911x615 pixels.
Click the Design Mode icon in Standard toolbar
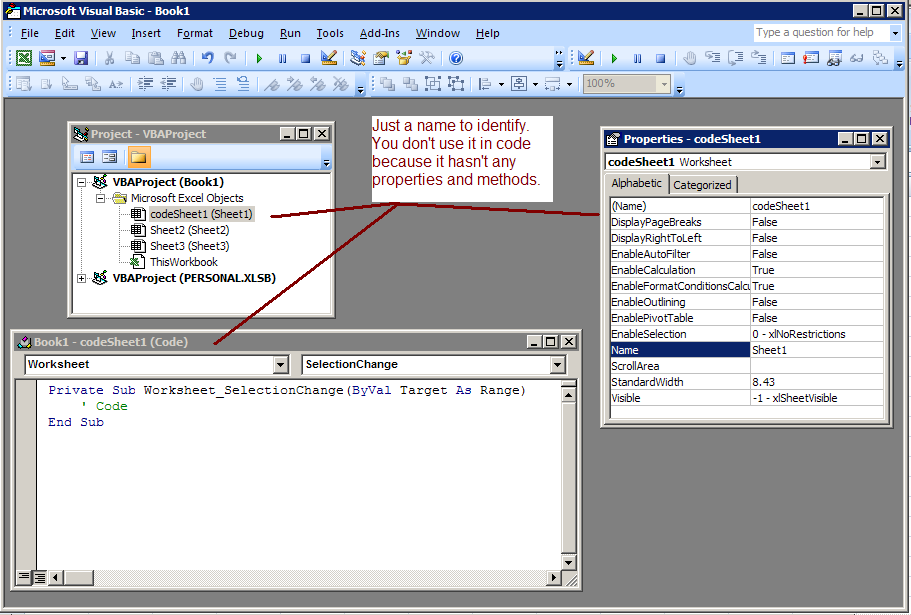point(329,59)
